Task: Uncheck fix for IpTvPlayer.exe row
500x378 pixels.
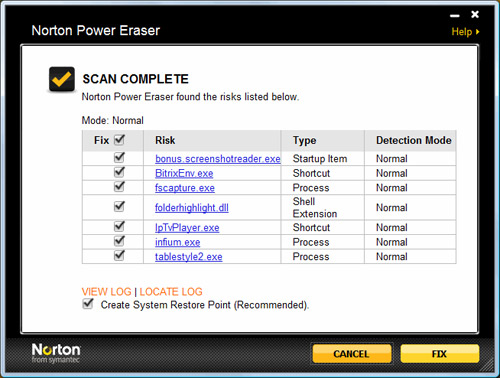Action: (x=119, y=227)
